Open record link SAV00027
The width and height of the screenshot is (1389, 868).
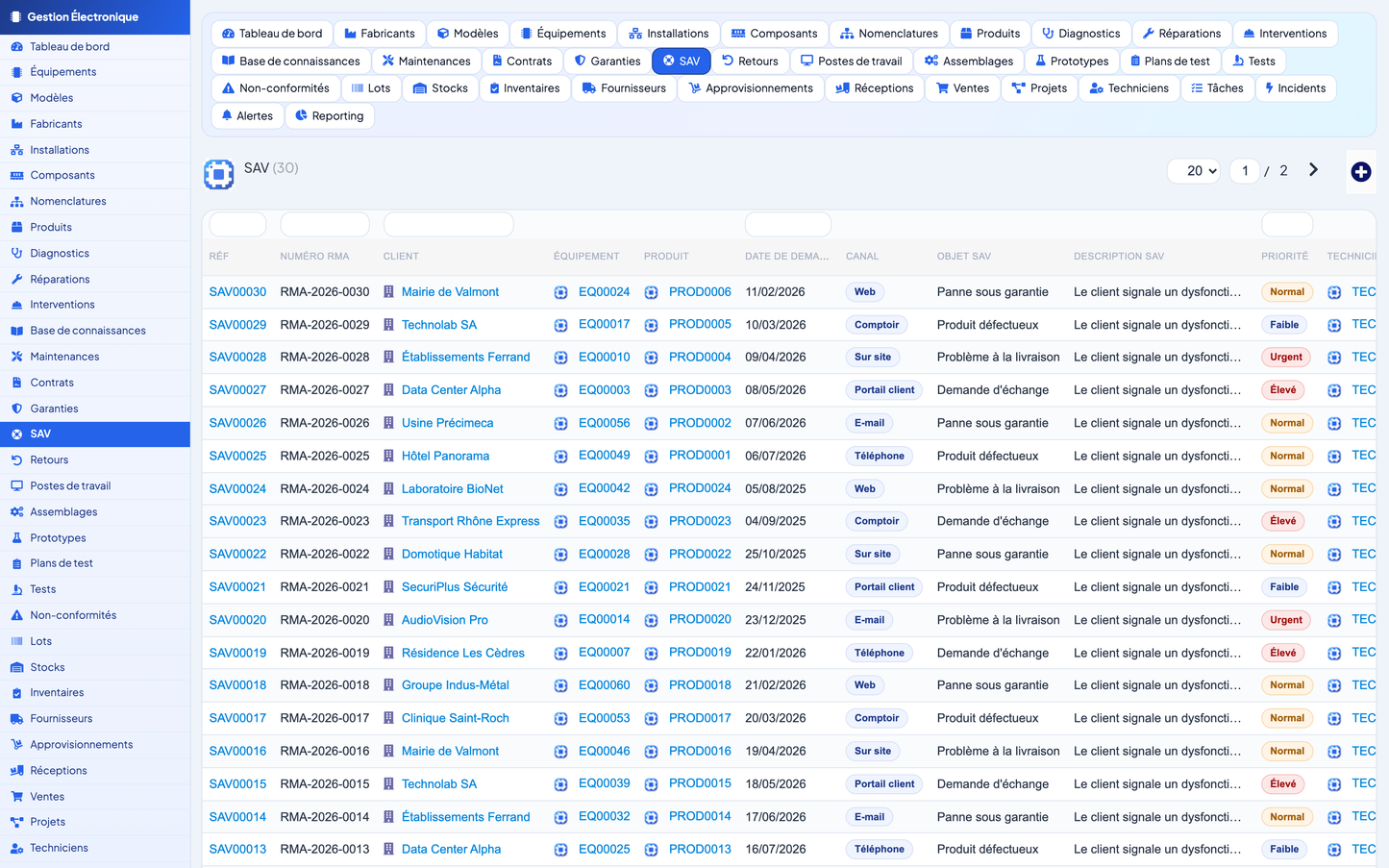click(x=237, y=390)
